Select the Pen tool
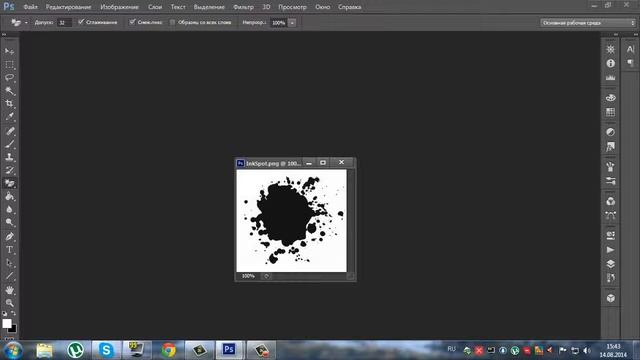The image size is (640, 360). pyautogui.click(x=9, y=237)
